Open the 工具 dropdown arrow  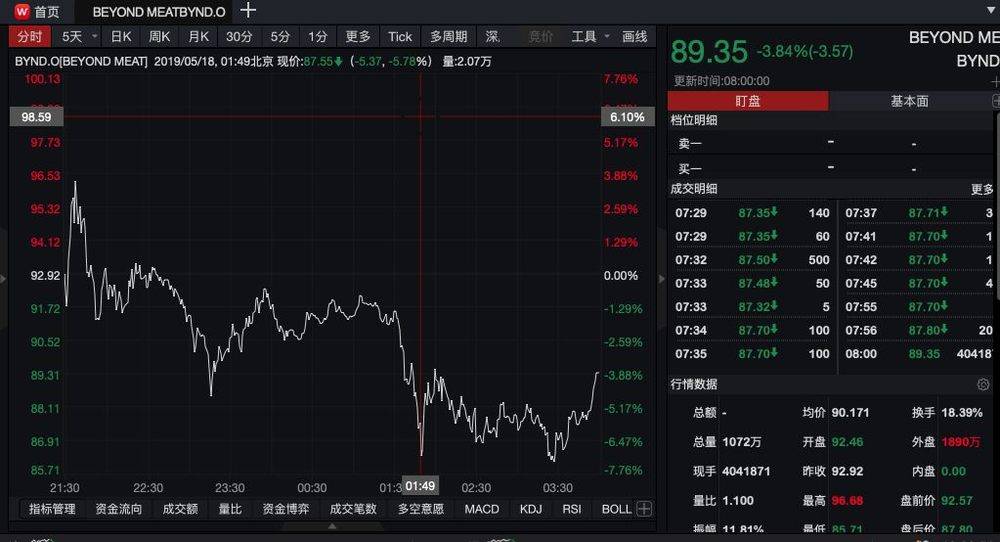607,36
